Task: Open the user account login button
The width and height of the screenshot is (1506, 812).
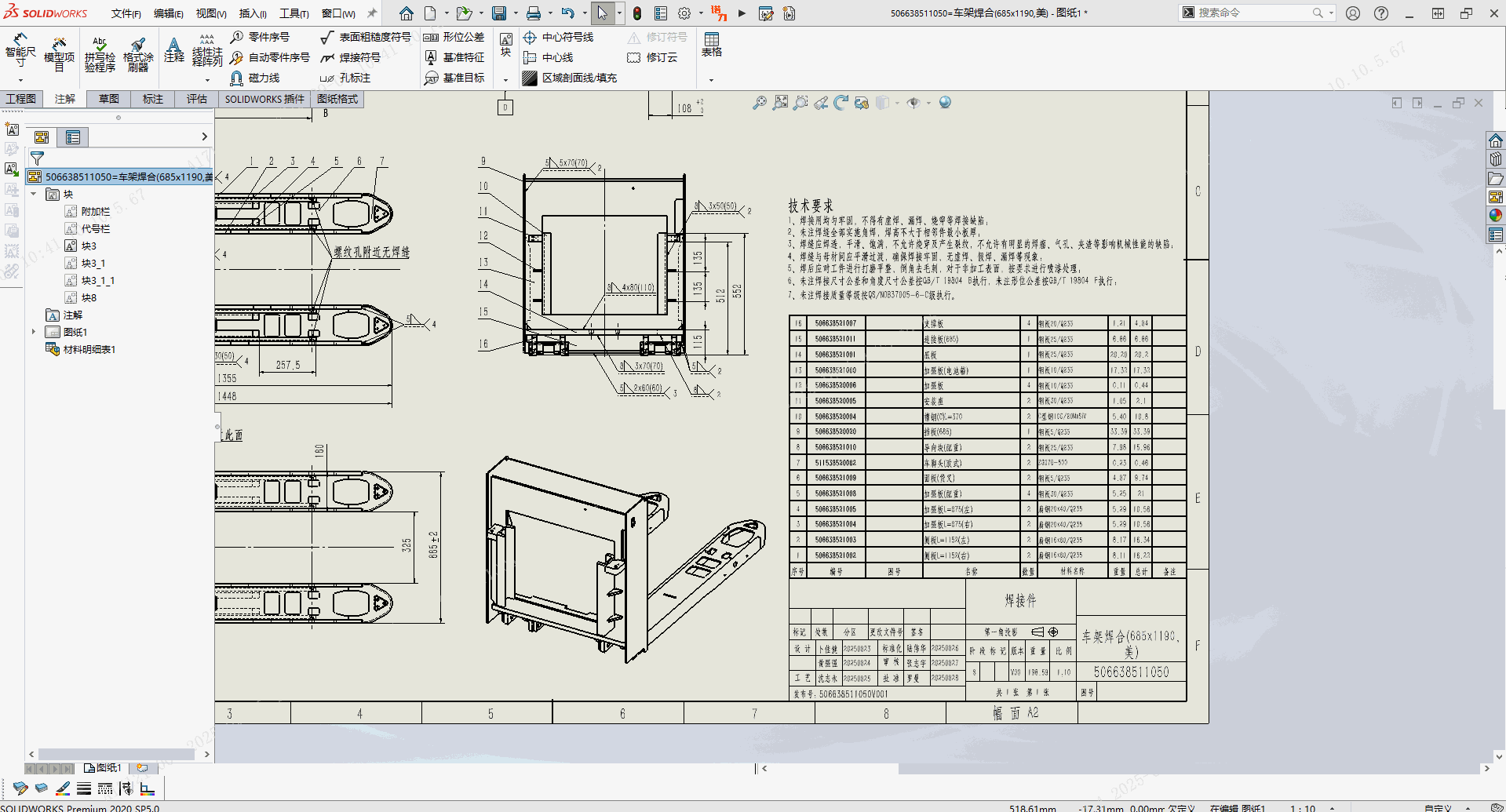Action: pyautogui.click(x=1353, y=13)
